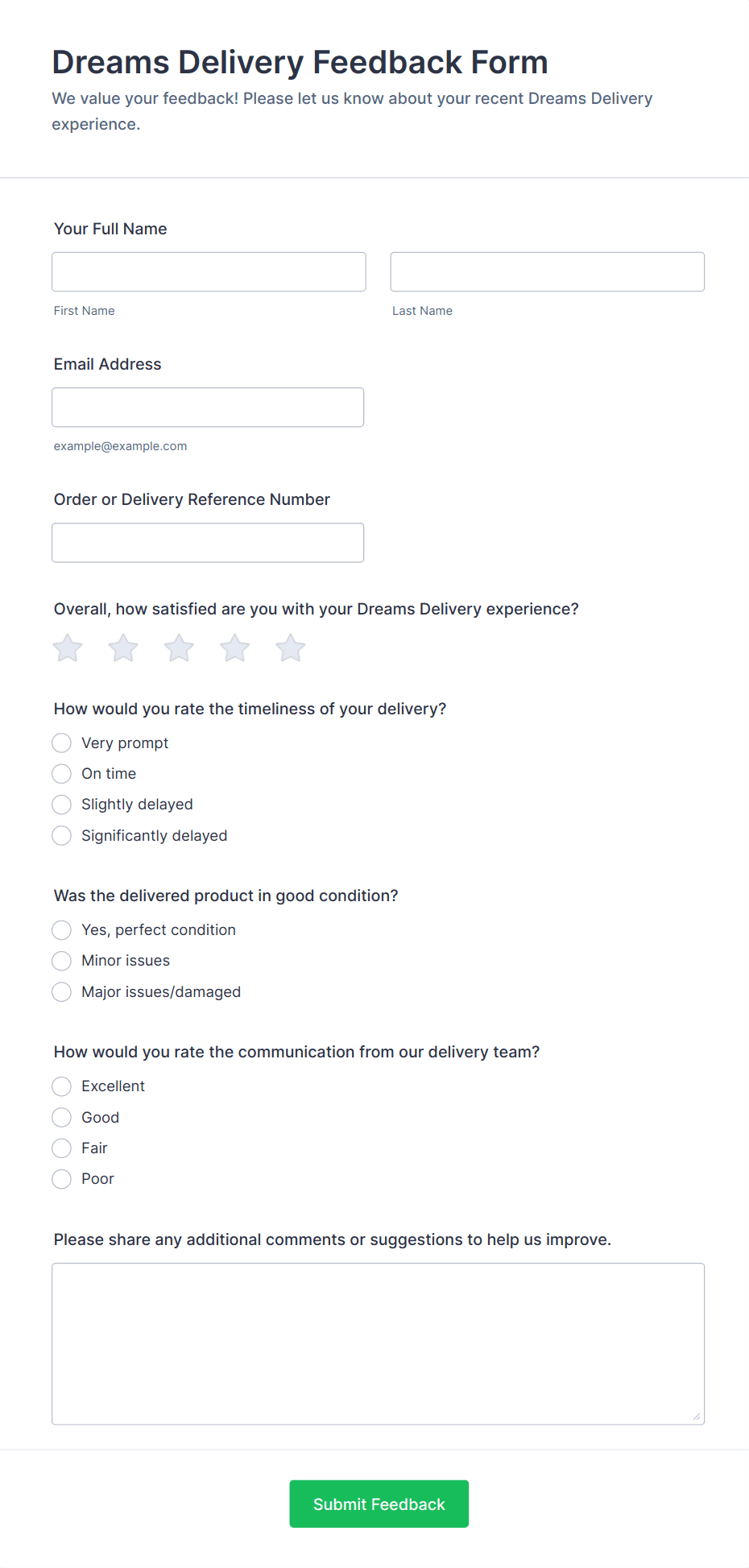Screen dimensions: 749x1568
Task: Select the second star rating
Action: pyautogui.click(x=123, y=648)
